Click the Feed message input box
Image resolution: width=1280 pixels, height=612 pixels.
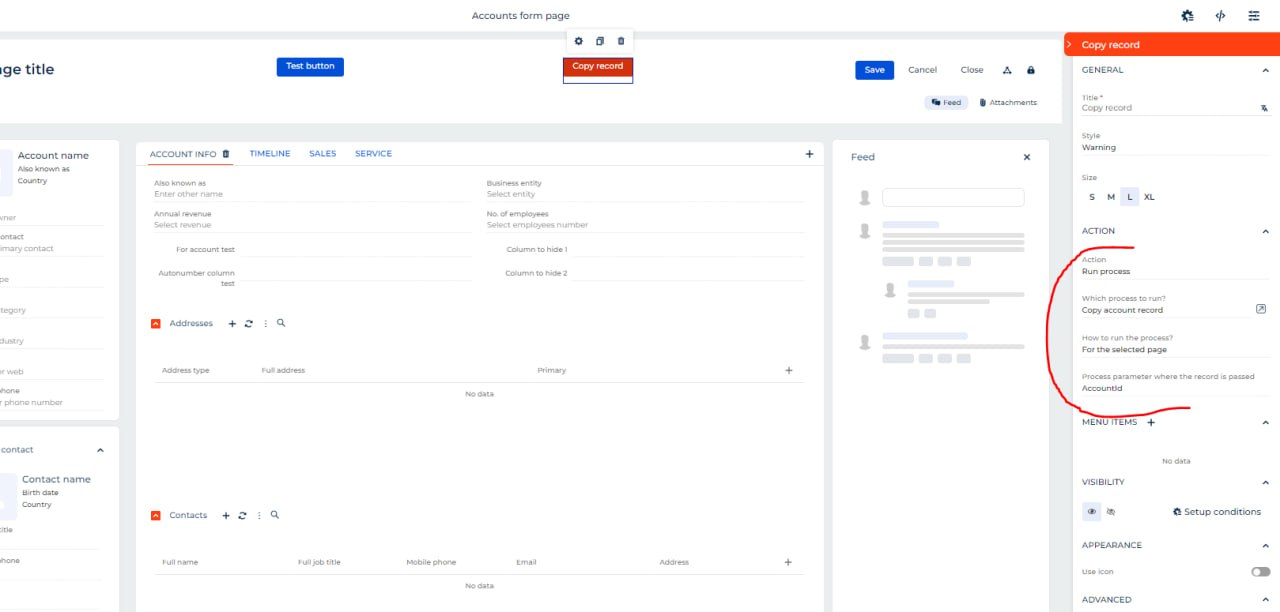pyautogui.click(x=953, y=198)
